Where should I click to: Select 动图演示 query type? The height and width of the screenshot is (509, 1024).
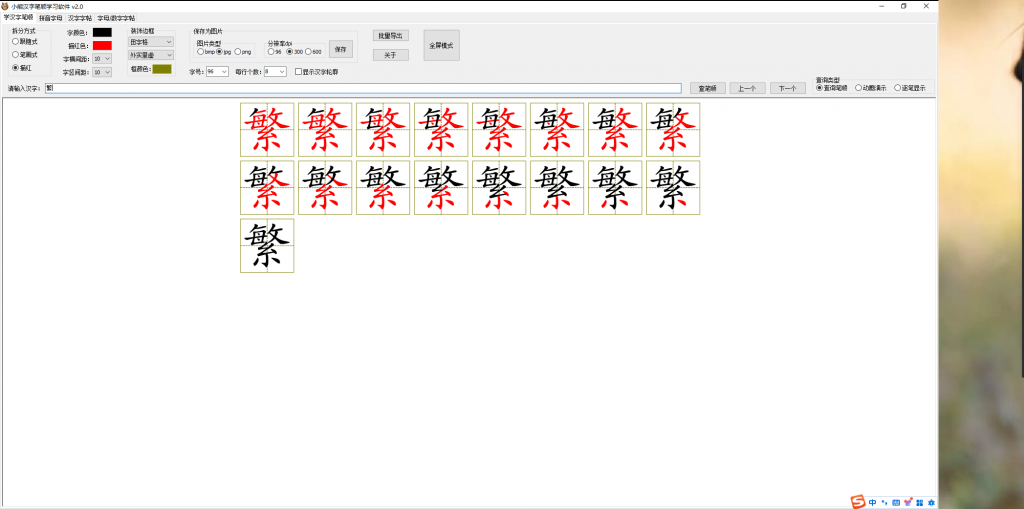click(871, 88)
